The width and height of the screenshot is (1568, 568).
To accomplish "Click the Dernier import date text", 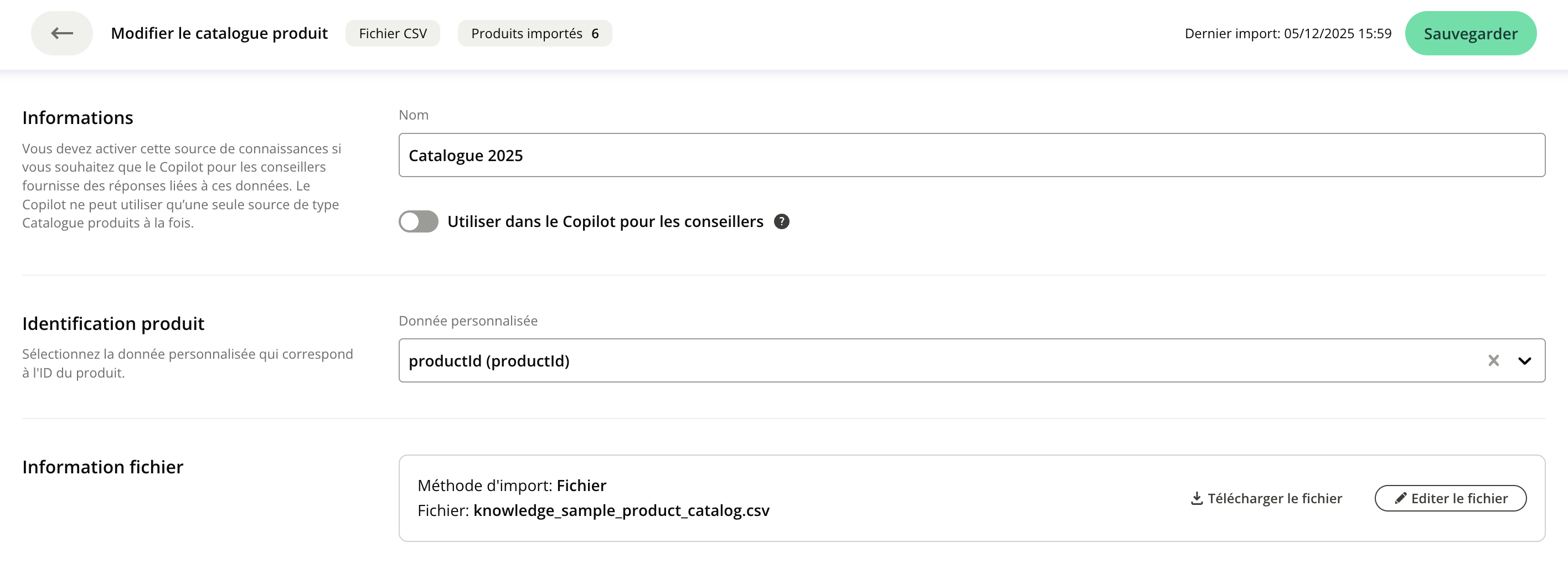I will (x=1287, y=33).
